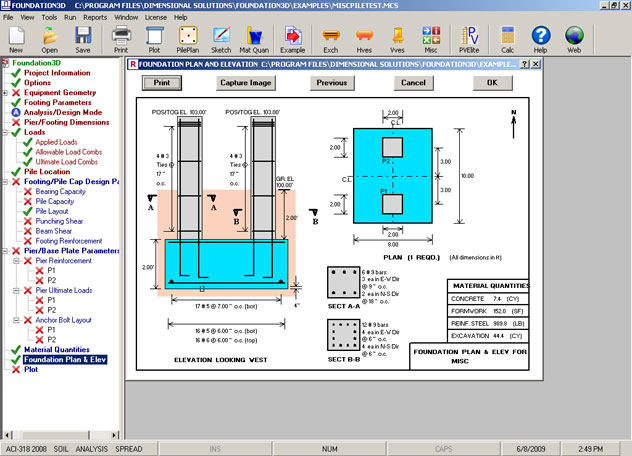Viewport: 632px width, 456px height.
Task: Confirm with the OK button
Action: [493, 83]
